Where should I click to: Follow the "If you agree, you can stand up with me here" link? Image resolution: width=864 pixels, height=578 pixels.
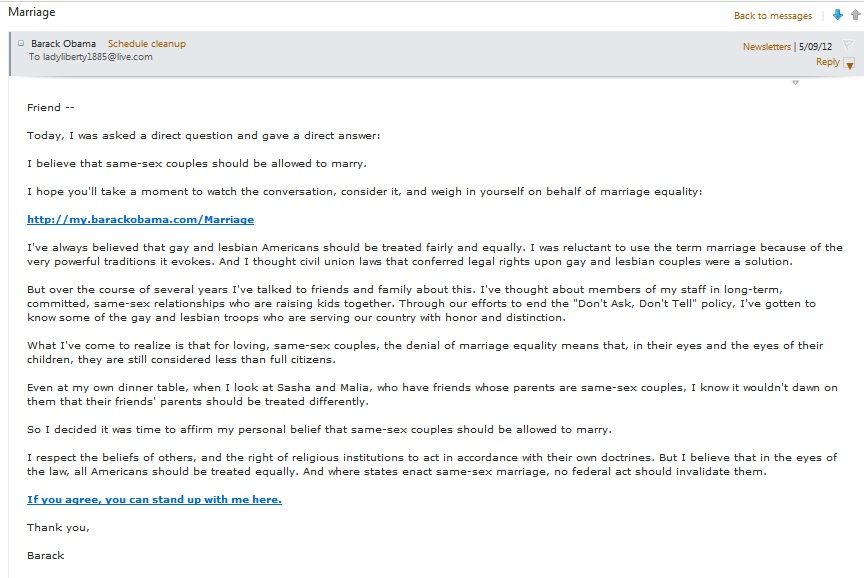click(x=154, y=499)
